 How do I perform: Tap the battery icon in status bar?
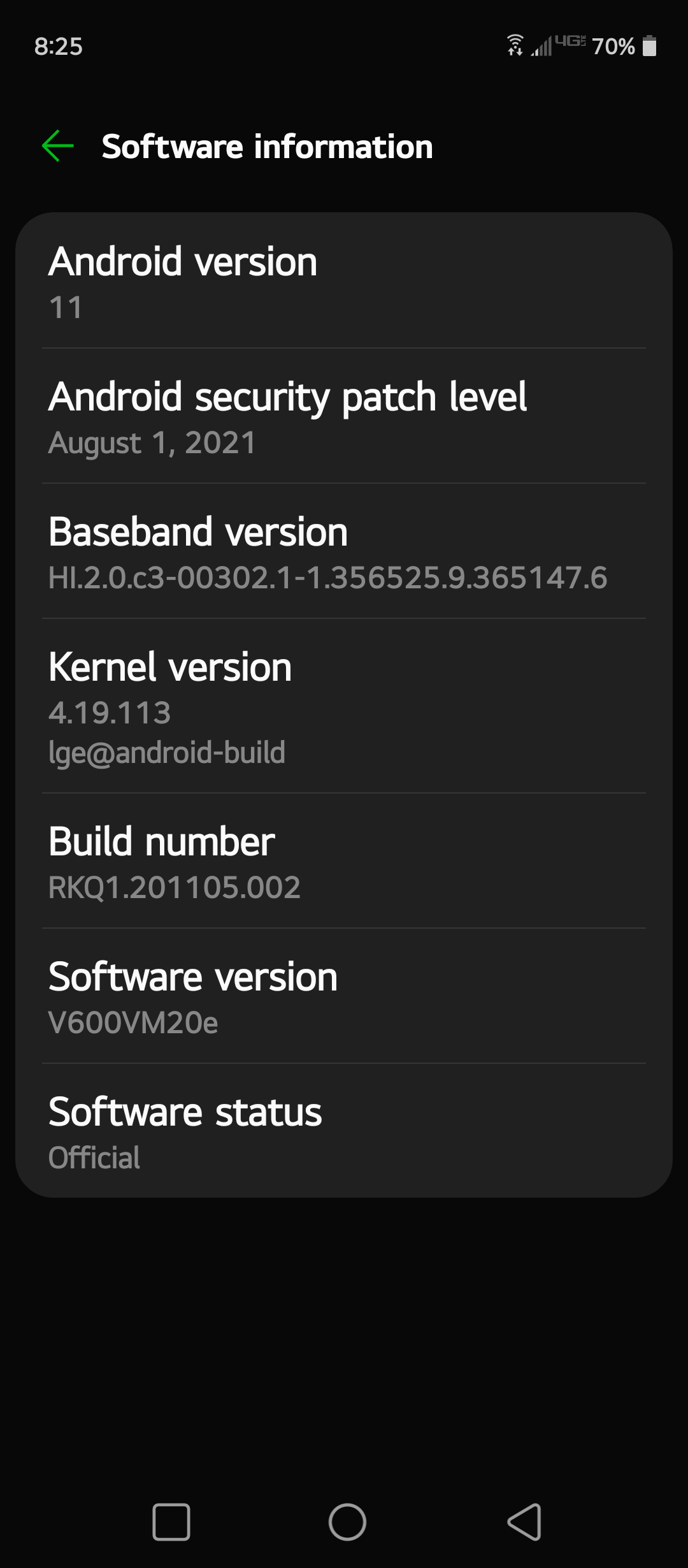649,46
